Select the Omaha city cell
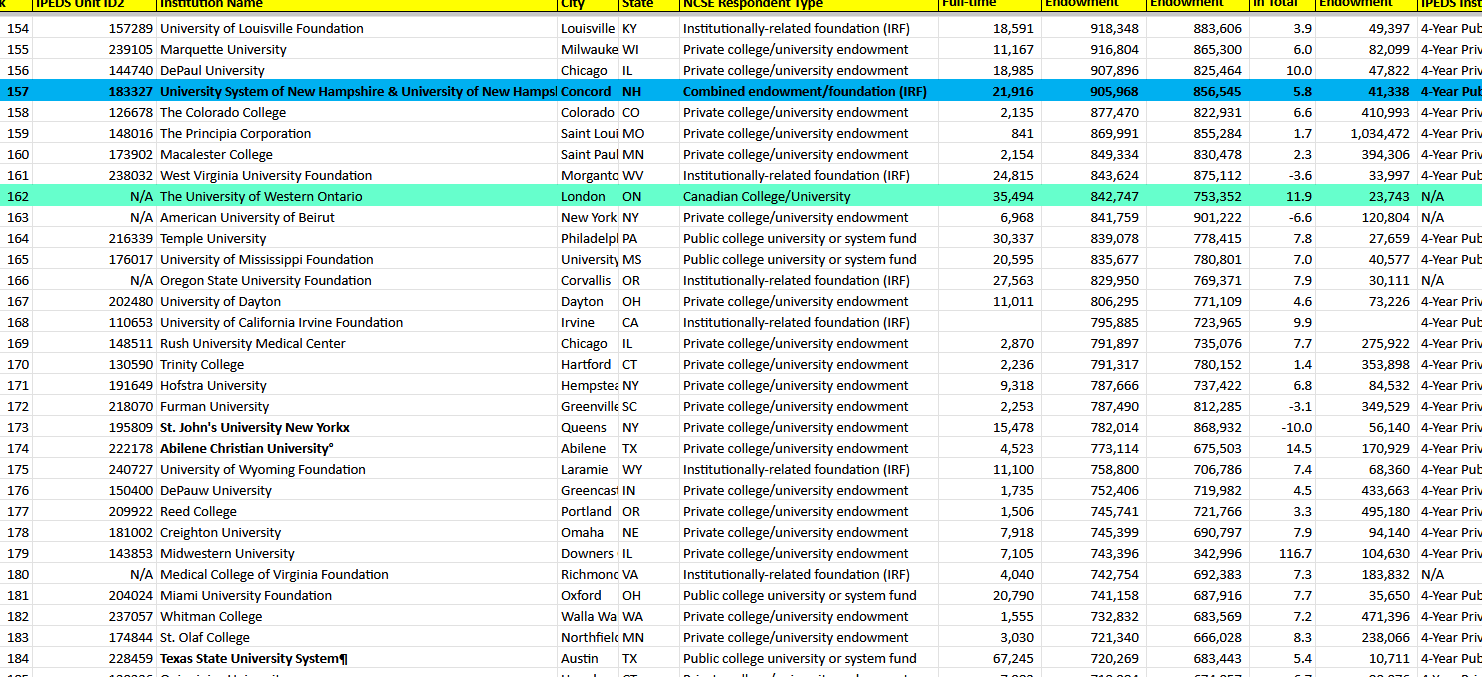Viewport: 1482px width, 677px height. (x=588, y=533)
